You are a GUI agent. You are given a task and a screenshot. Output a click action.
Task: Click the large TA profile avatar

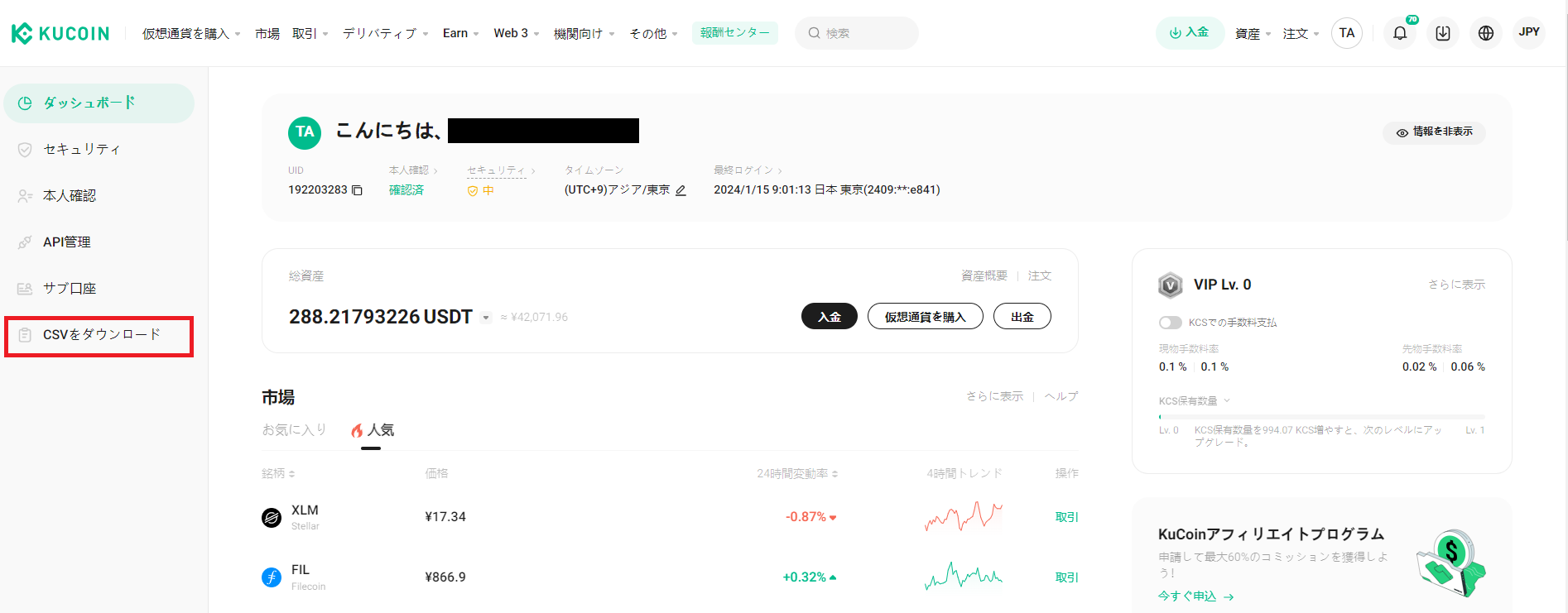coord(305,132)
